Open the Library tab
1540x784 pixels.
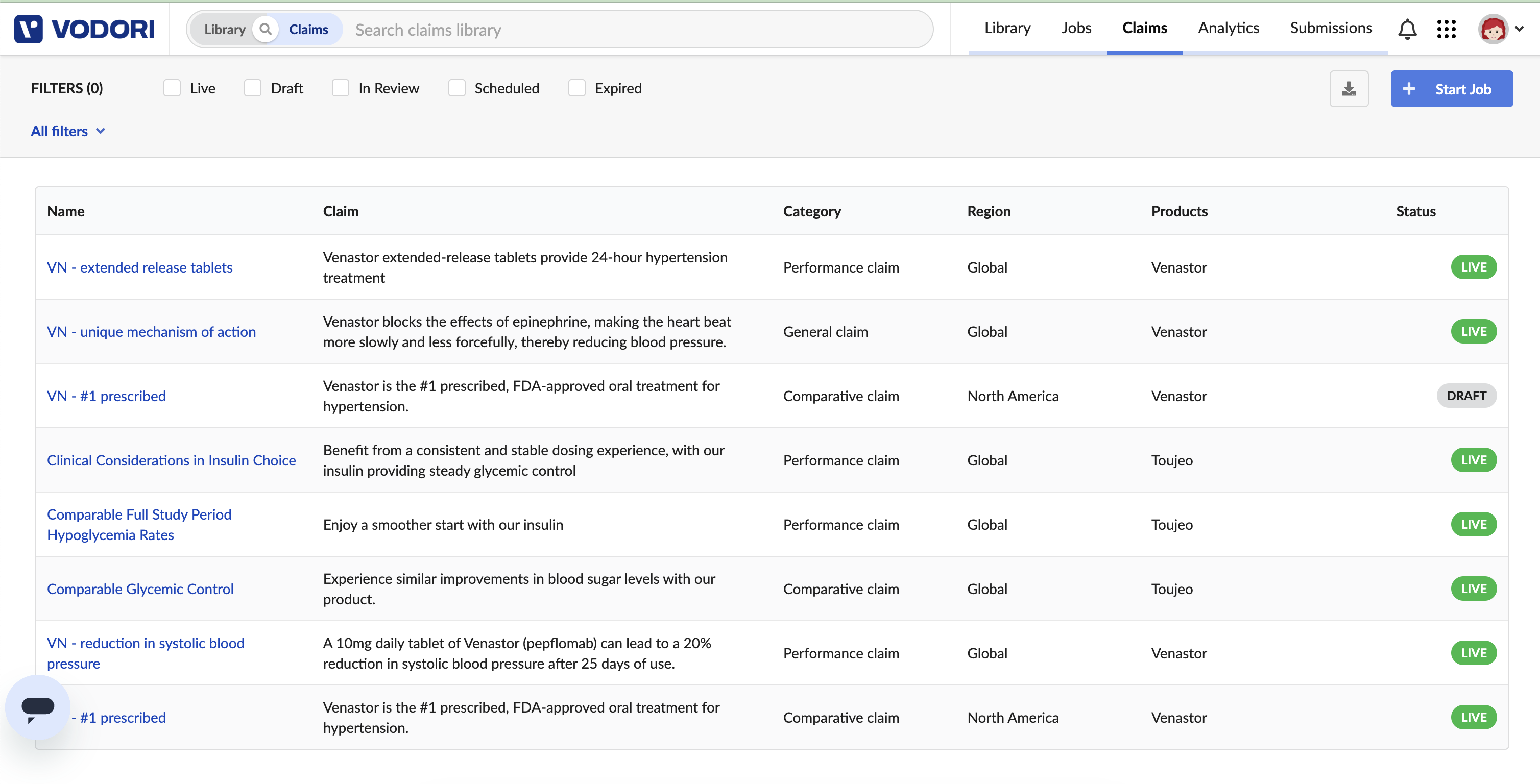1007,28
